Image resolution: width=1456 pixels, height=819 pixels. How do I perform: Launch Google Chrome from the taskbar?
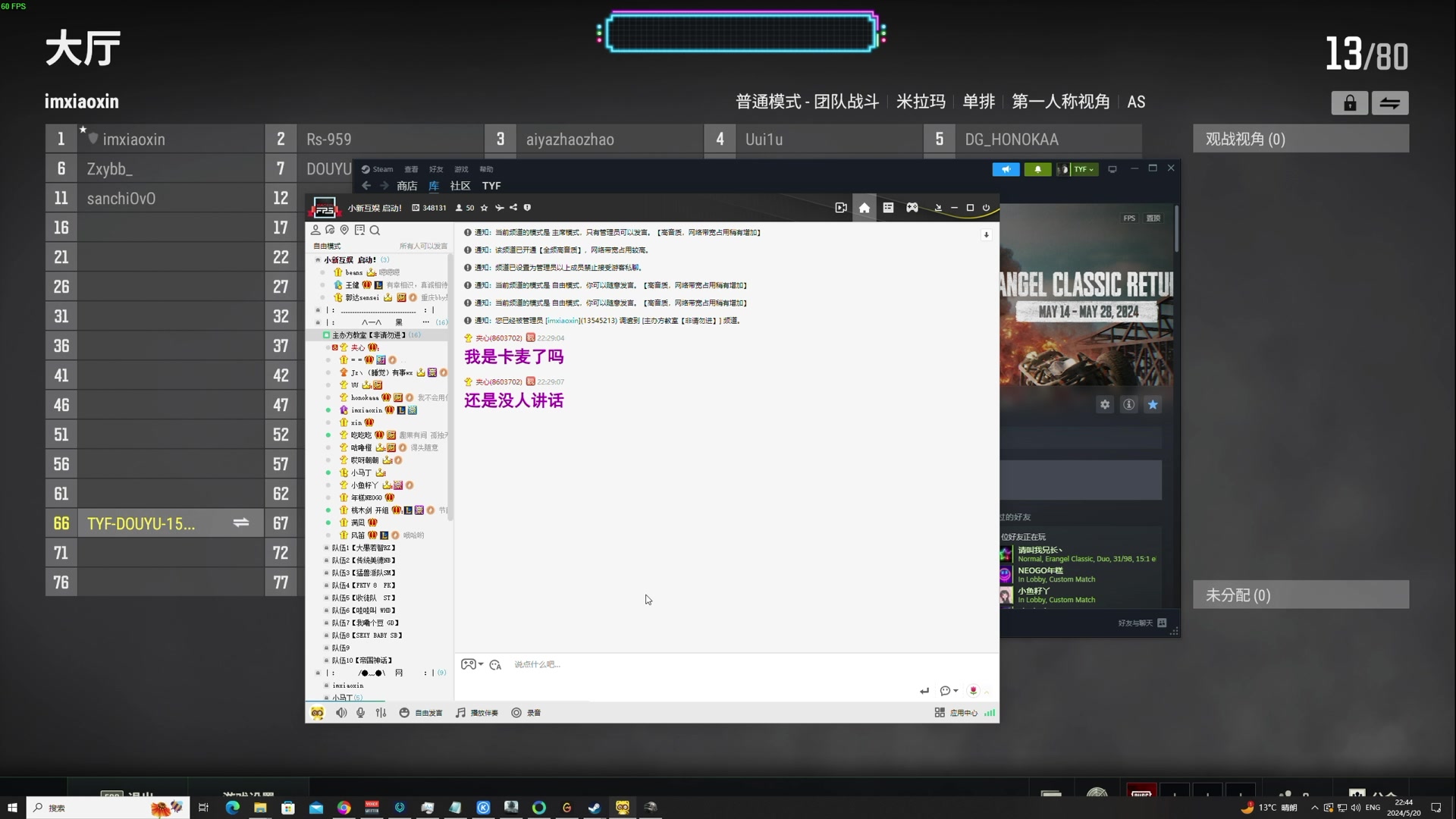pyautogui.click(x=344, y=808)
